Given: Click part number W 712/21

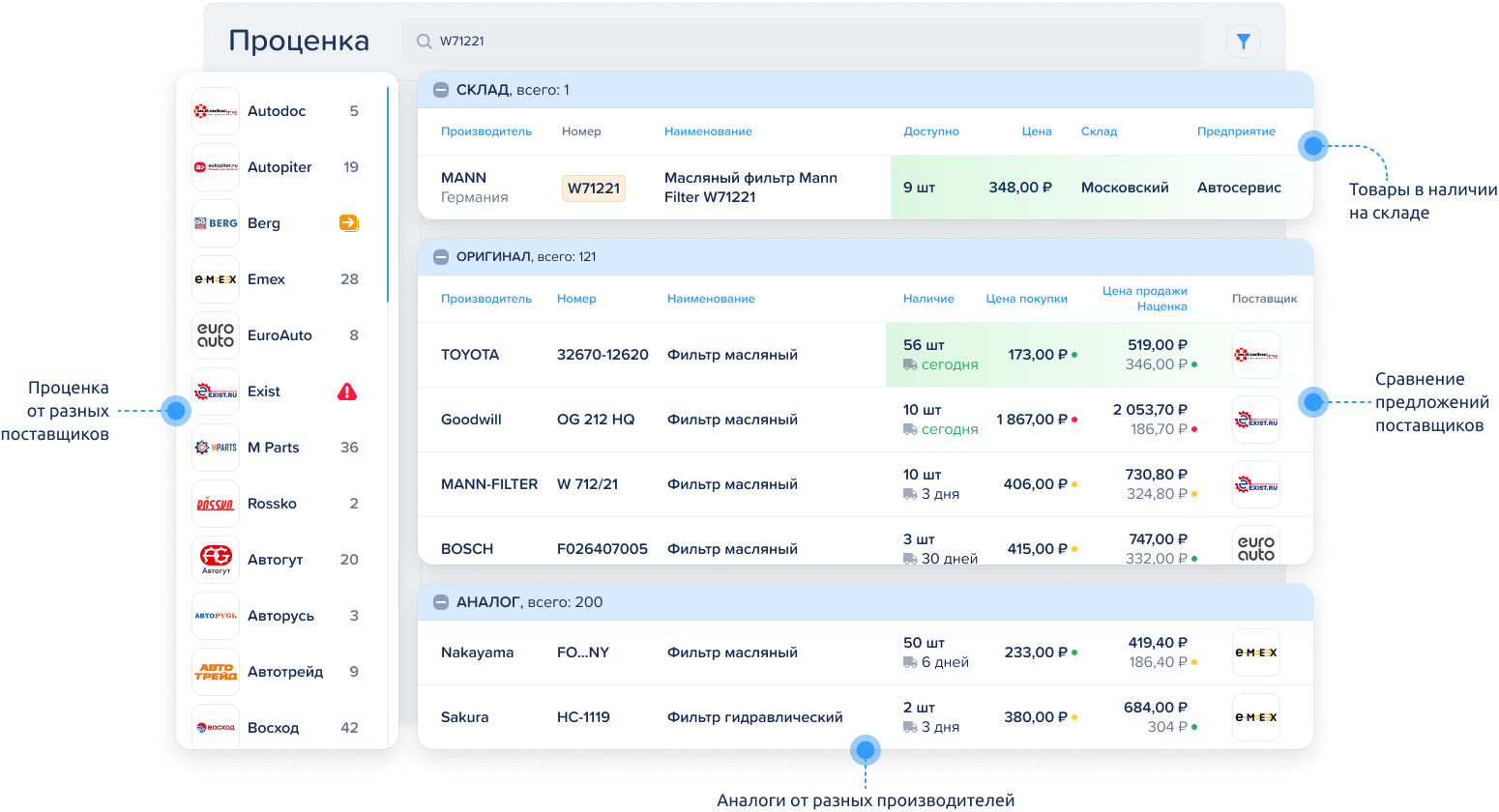Looking at the screenshot, I should (587, 484).
